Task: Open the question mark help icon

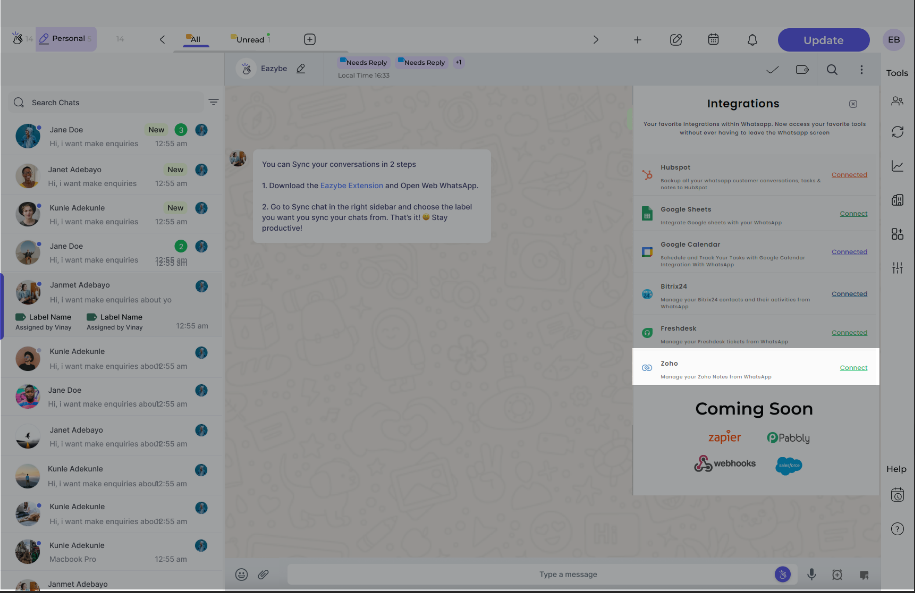Action: pos(897,529)
